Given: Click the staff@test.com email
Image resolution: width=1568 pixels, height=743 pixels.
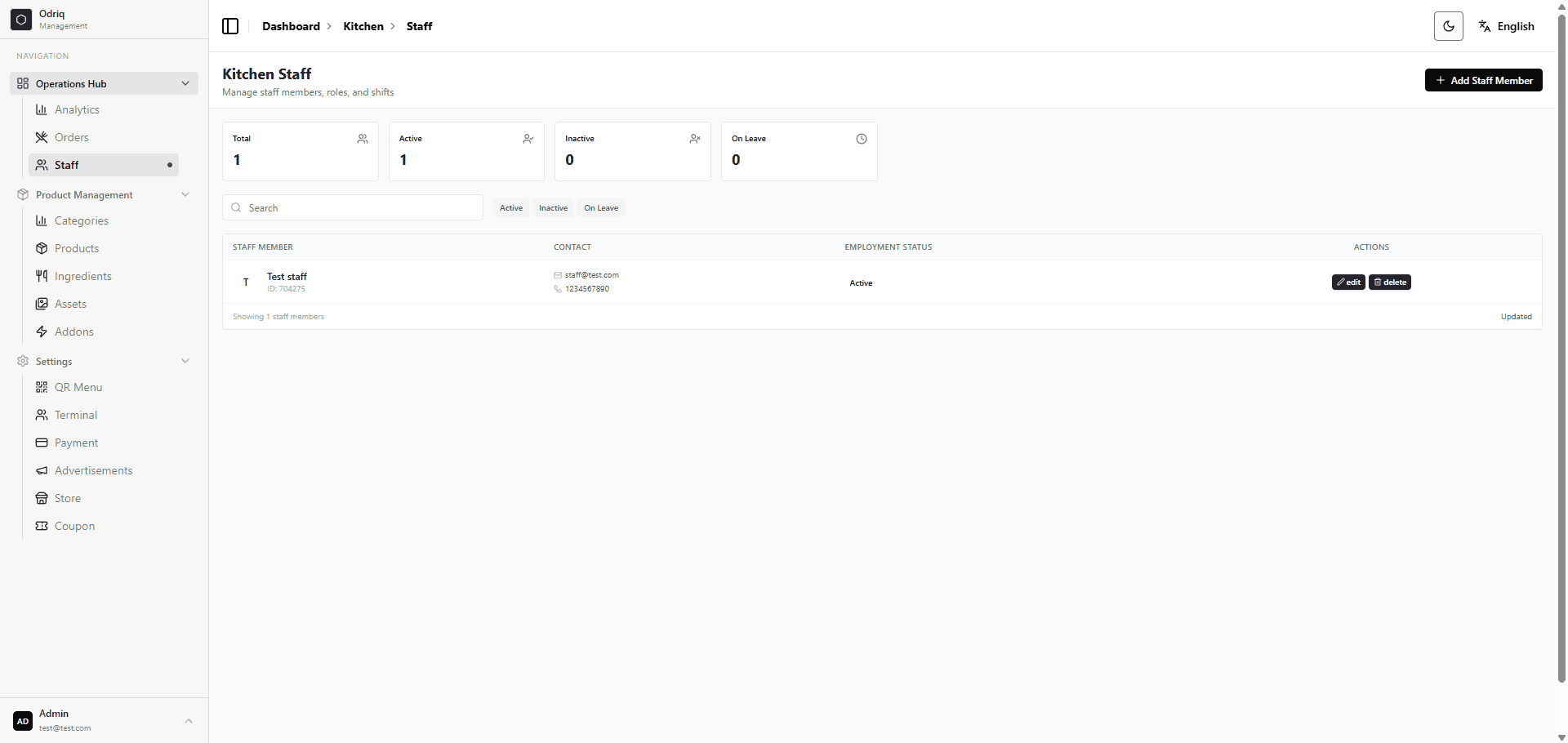Looking at the screenshot, I should coord(592,275).
